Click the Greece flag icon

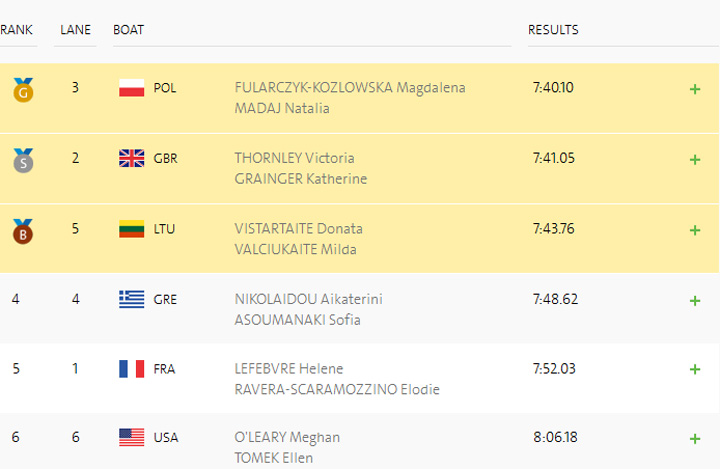(131, 299)
